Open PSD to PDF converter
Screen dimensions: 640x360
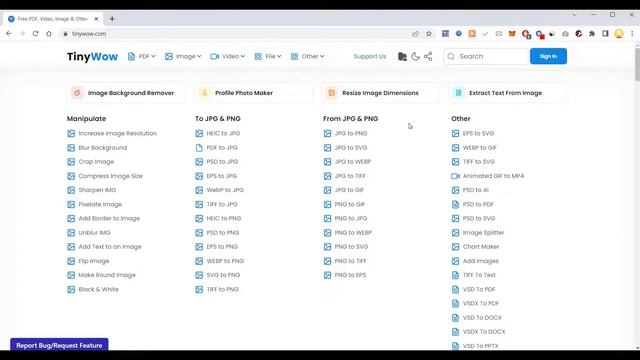(x=478, y=204)
